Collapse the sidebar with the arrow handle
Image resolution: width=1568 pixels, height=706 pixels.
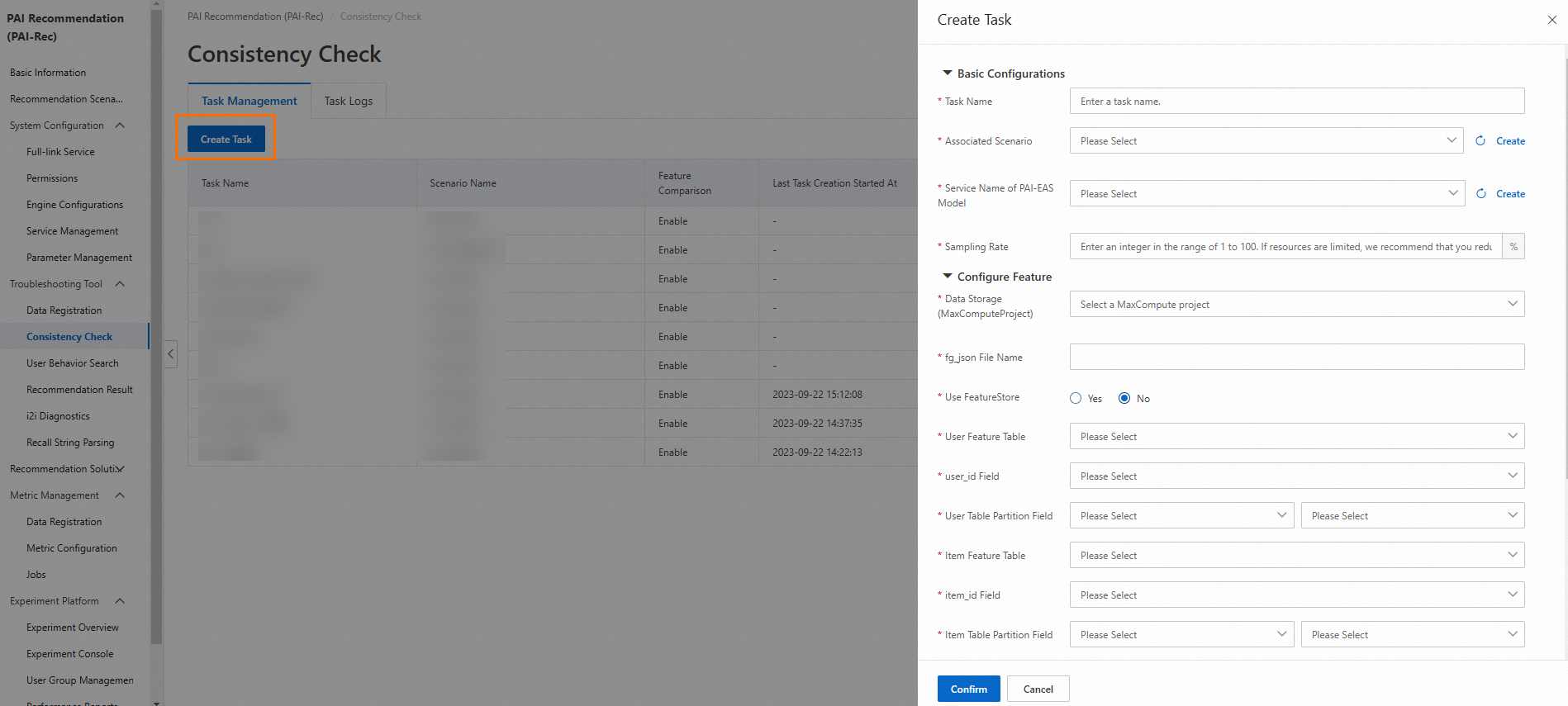171,354
